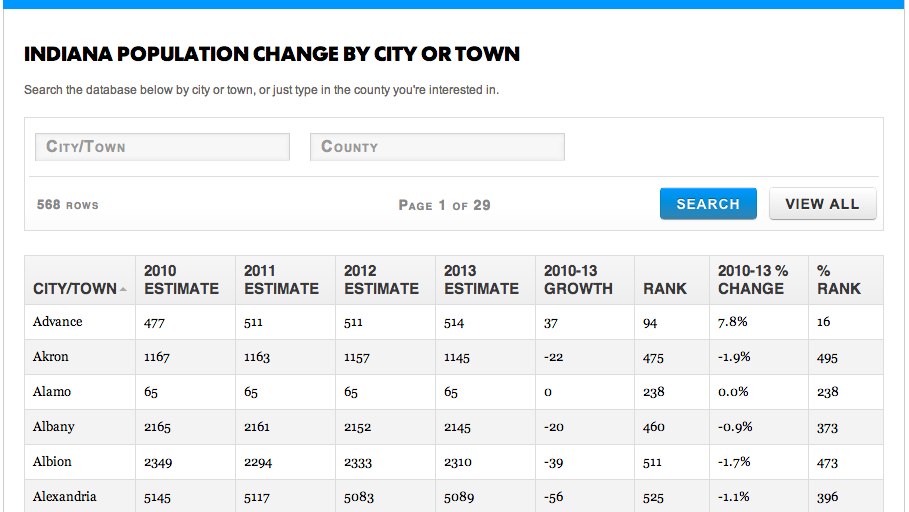909x512 pixels.
Task: Sort by % Rank column header
Action: click(x=846, y=280)
